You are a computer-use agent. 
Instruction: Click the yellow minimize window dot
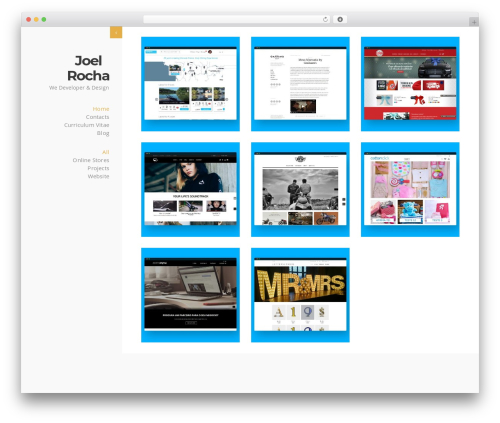click(x=36, y=19)
